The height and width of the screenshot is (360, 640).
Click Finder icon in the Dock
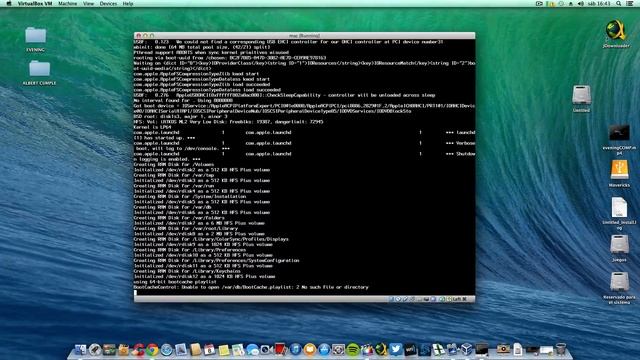point(80,349)
